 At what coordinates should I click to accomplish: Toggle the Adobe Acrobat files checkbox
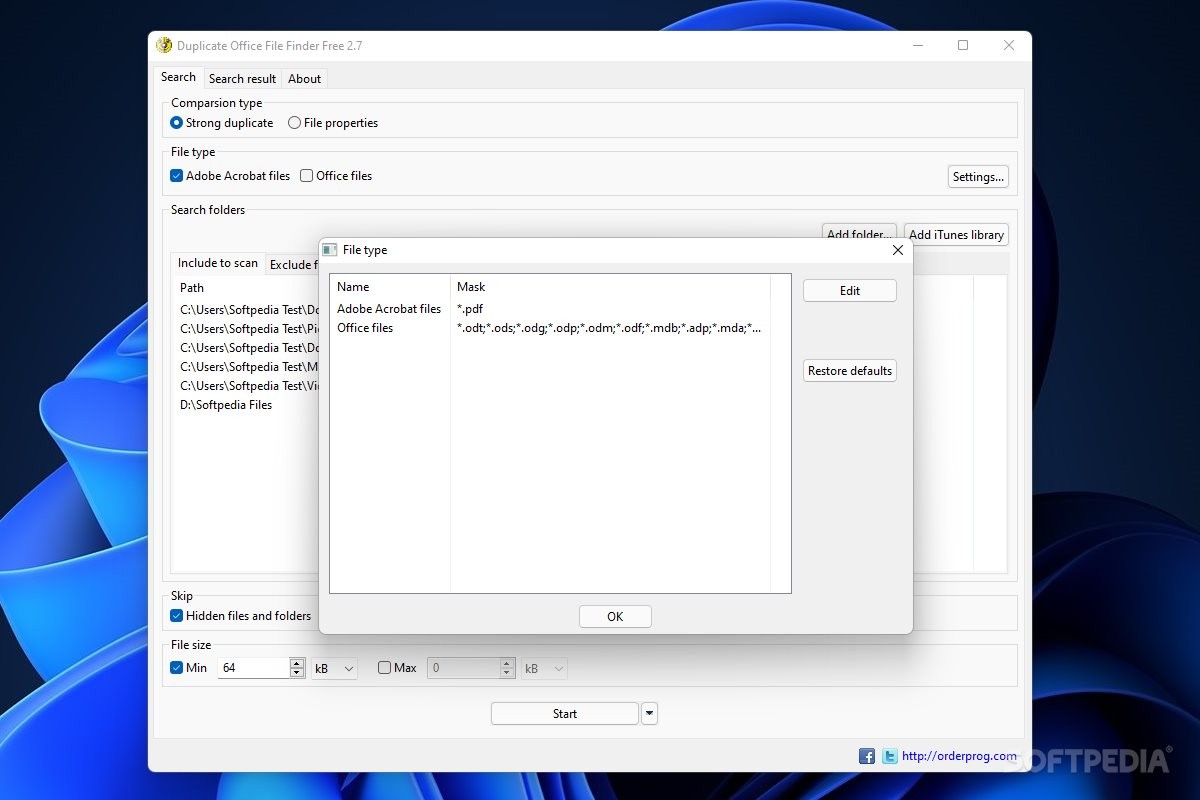230,176
